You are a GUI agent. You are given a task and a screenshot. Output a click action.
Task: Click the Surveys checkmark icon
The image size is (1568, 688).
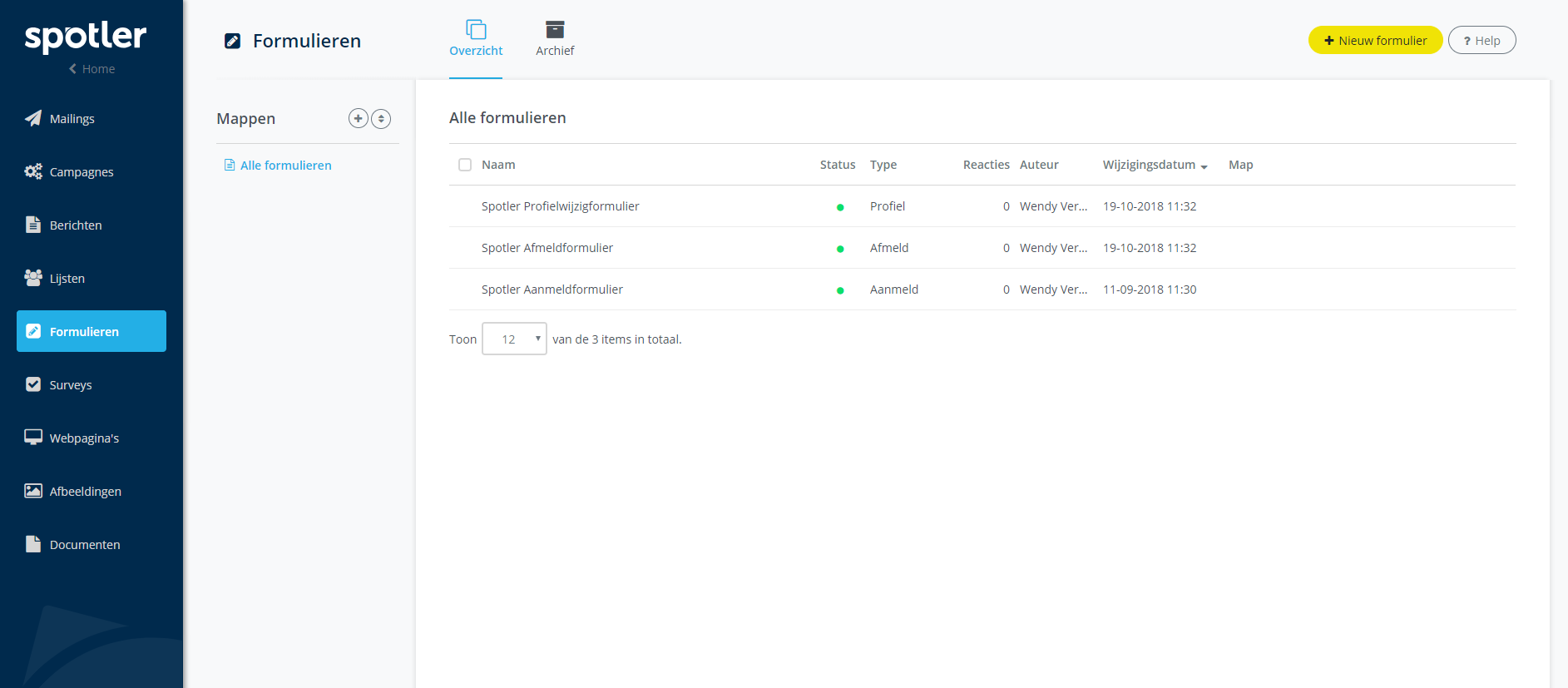pos(32,384)
